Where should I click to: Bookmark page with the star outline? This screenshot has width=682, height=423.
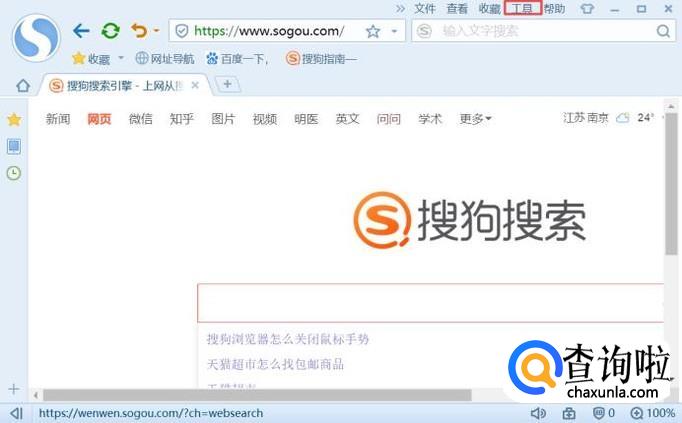(373, 31)
